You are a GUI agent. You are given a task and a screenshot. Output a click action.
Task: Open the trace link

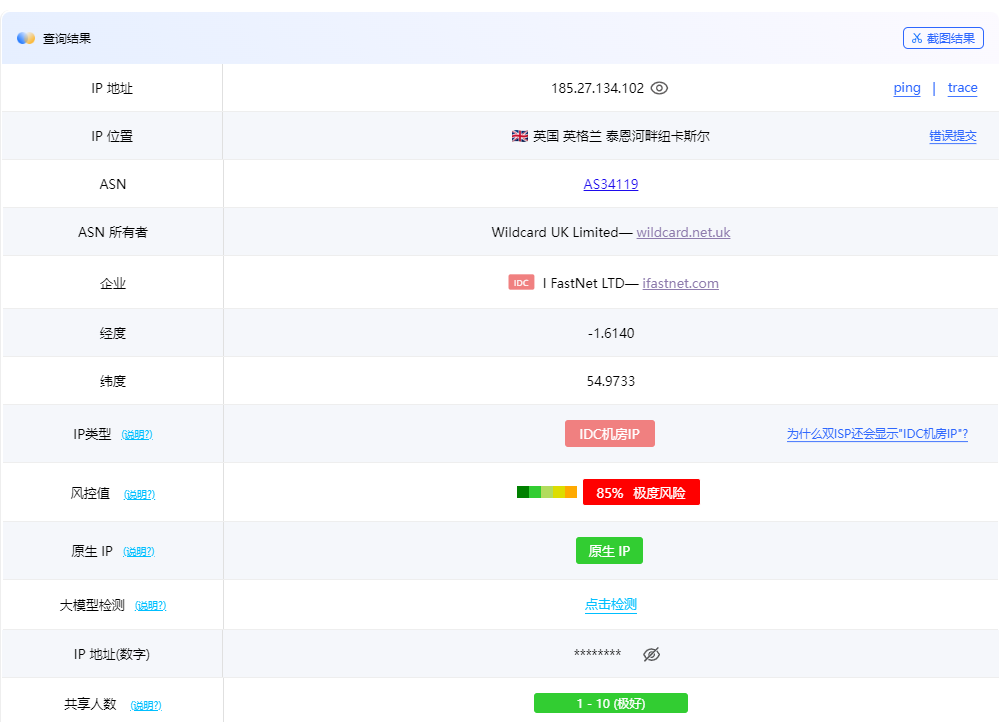[x=962, y=88]
